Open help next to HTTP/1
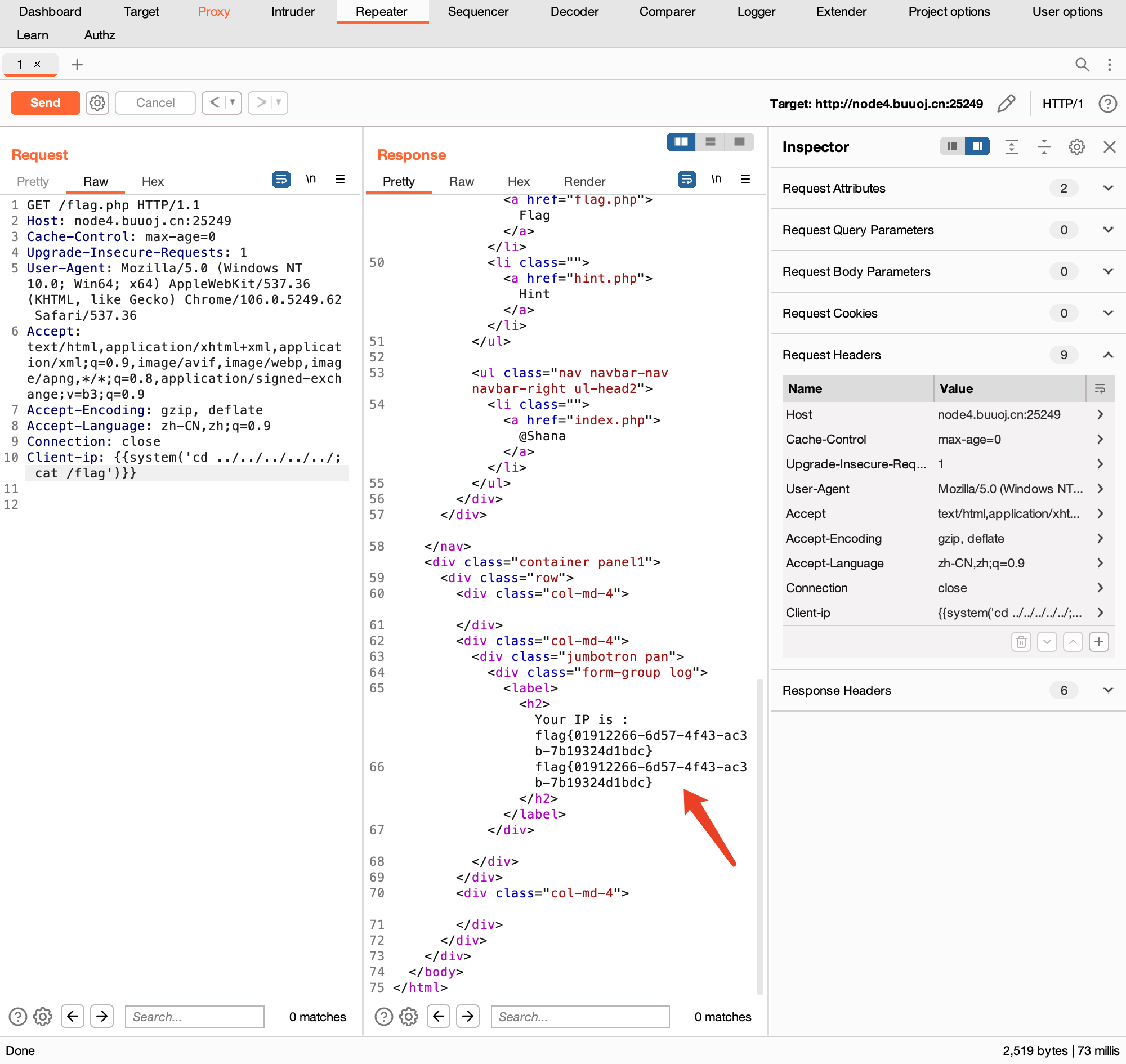The height and width of the screenshot is (1064, 1126). click(1107, 103)
